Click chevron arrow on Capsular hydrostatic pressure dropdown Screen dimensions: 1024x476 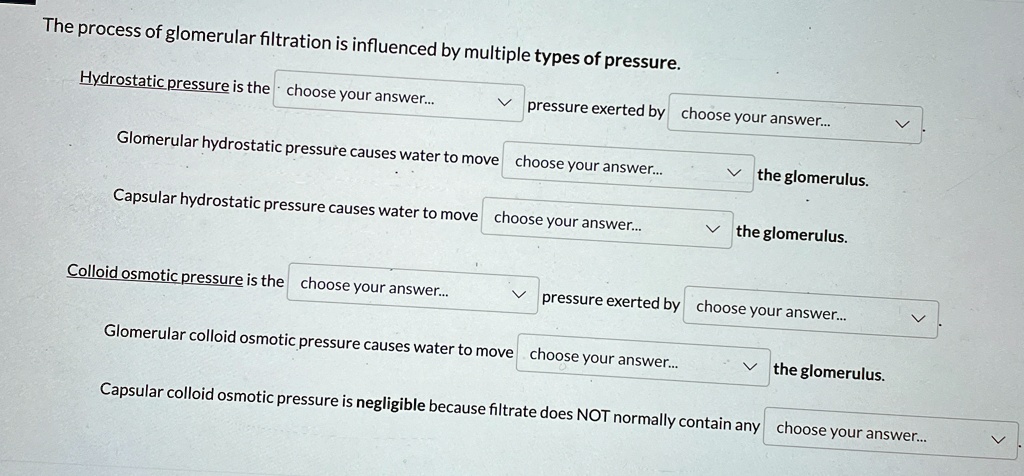(x=713, y=229)
